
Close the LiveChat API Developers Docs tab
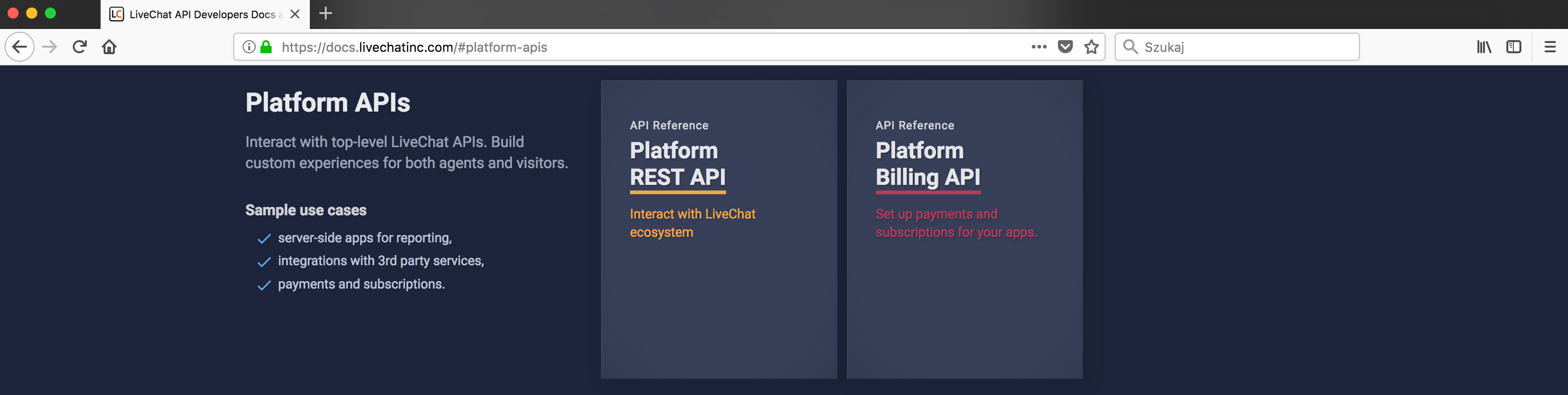[295, 14]
